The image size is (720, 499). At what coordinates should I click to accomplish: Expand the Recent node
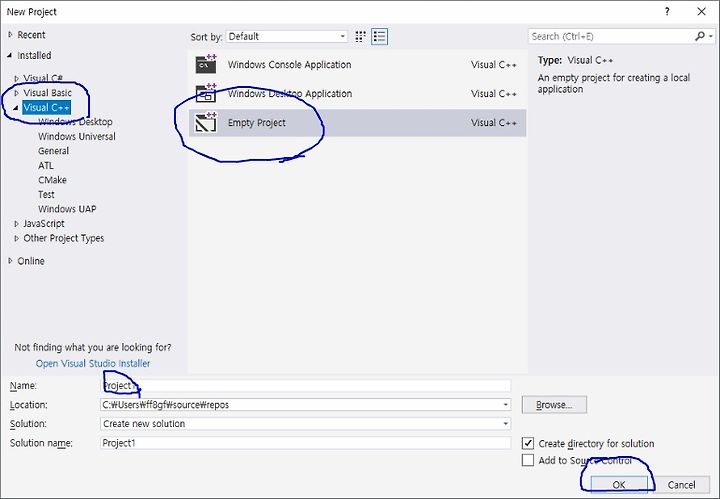point(10,35)
